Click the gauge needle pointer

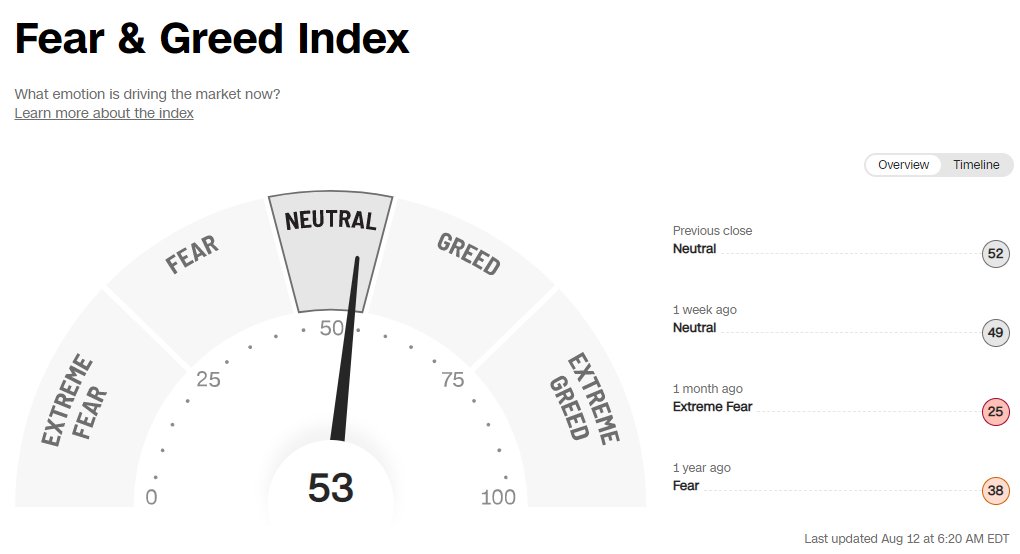[x=346, y=350]
